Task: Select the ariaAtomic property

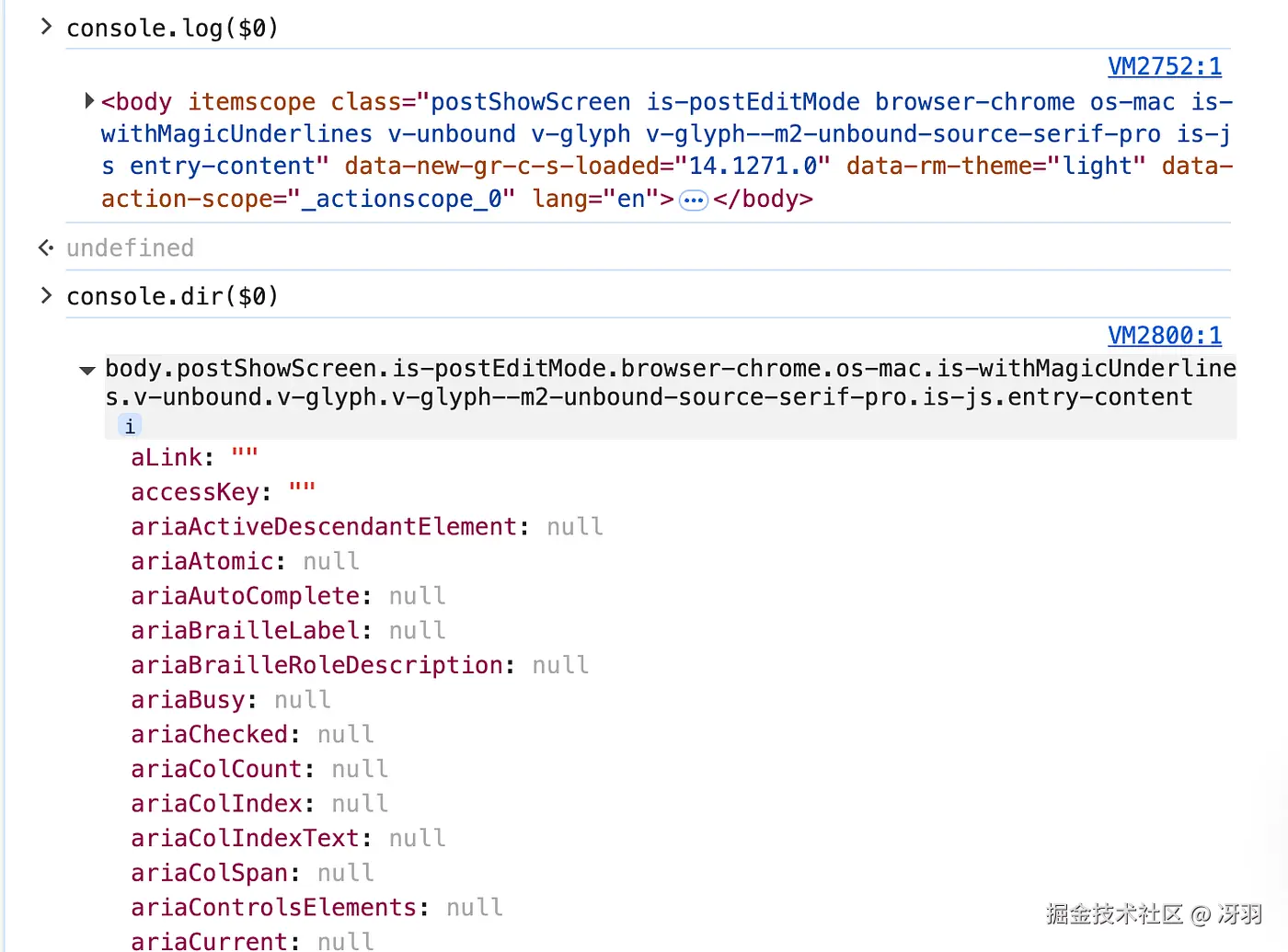Action: (245, 561)
